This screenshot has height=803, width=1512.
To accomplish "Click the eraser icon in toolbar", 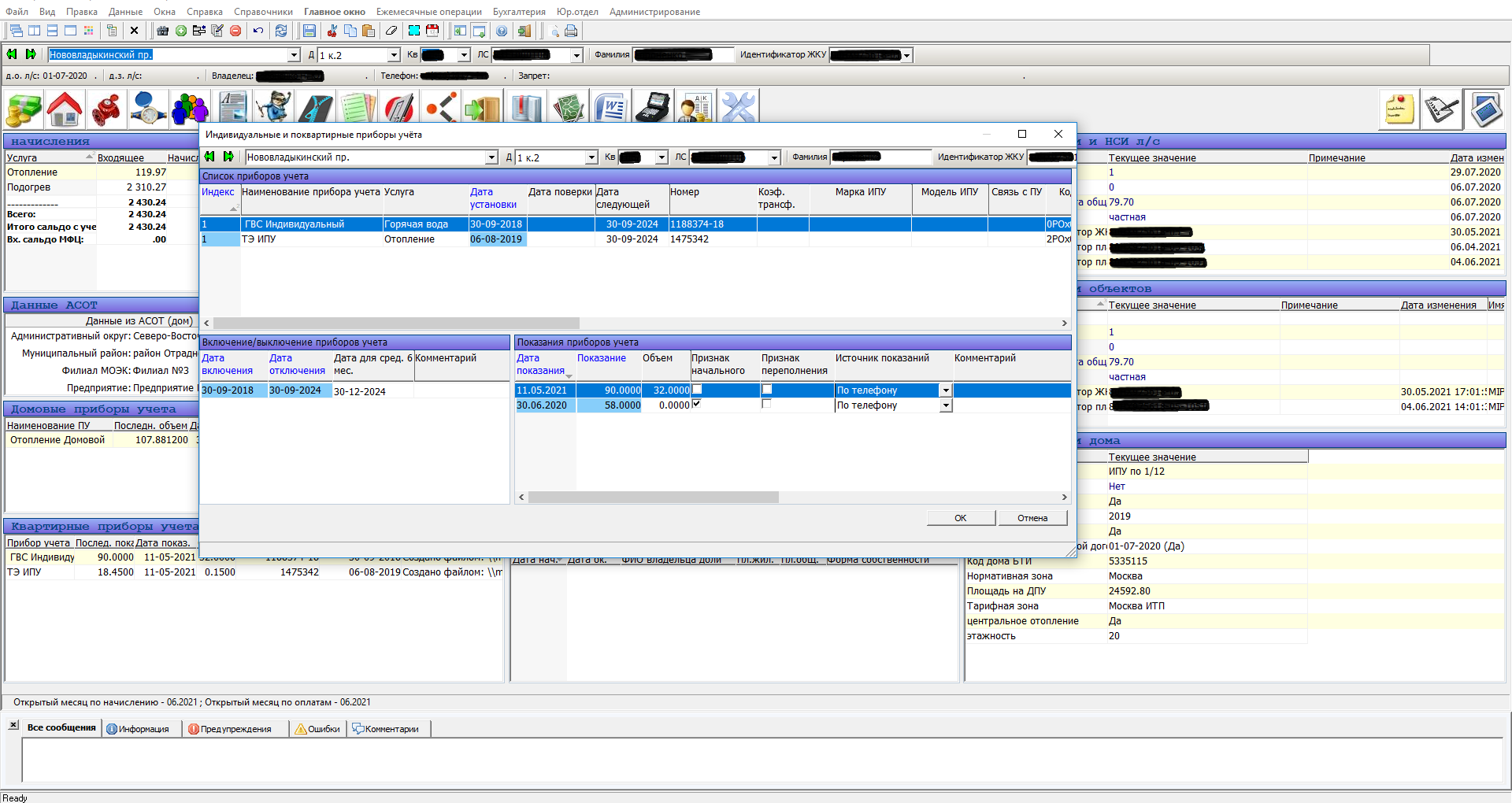I will point(391,31).
